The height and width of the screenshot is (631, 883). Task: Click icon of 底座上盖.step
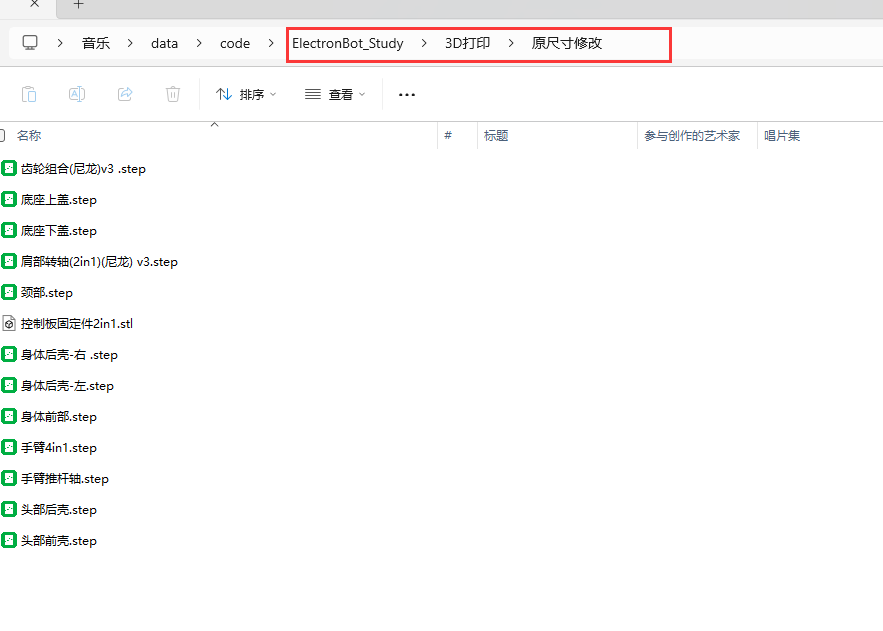click(8, 199)
